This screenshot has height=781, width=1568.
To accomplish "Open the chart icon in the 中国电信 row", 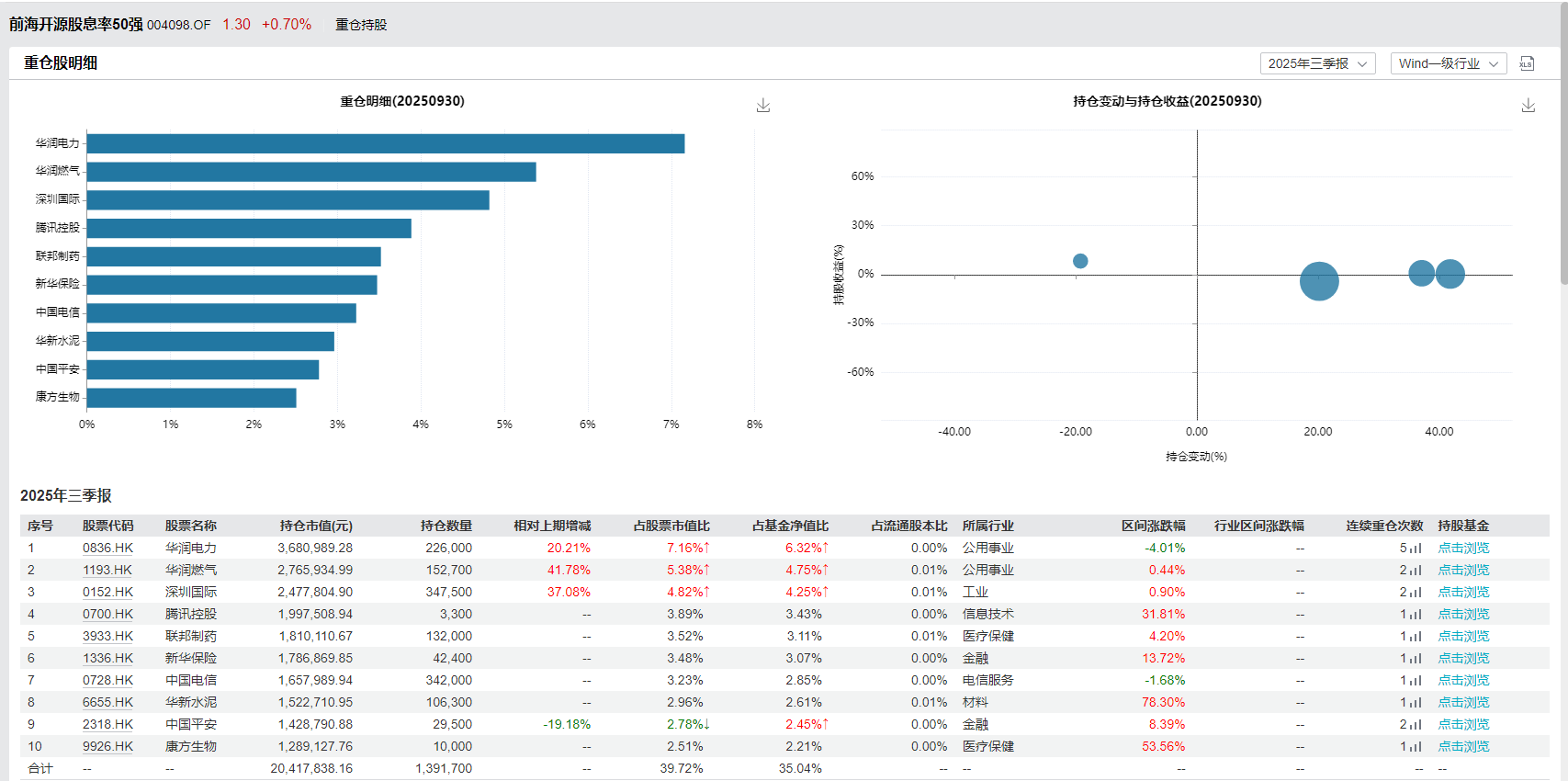I will [1416, 681].
